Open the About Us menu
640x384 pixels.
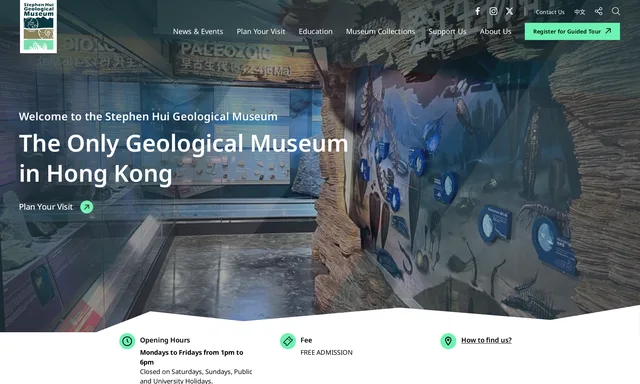[x=496, y=31]
